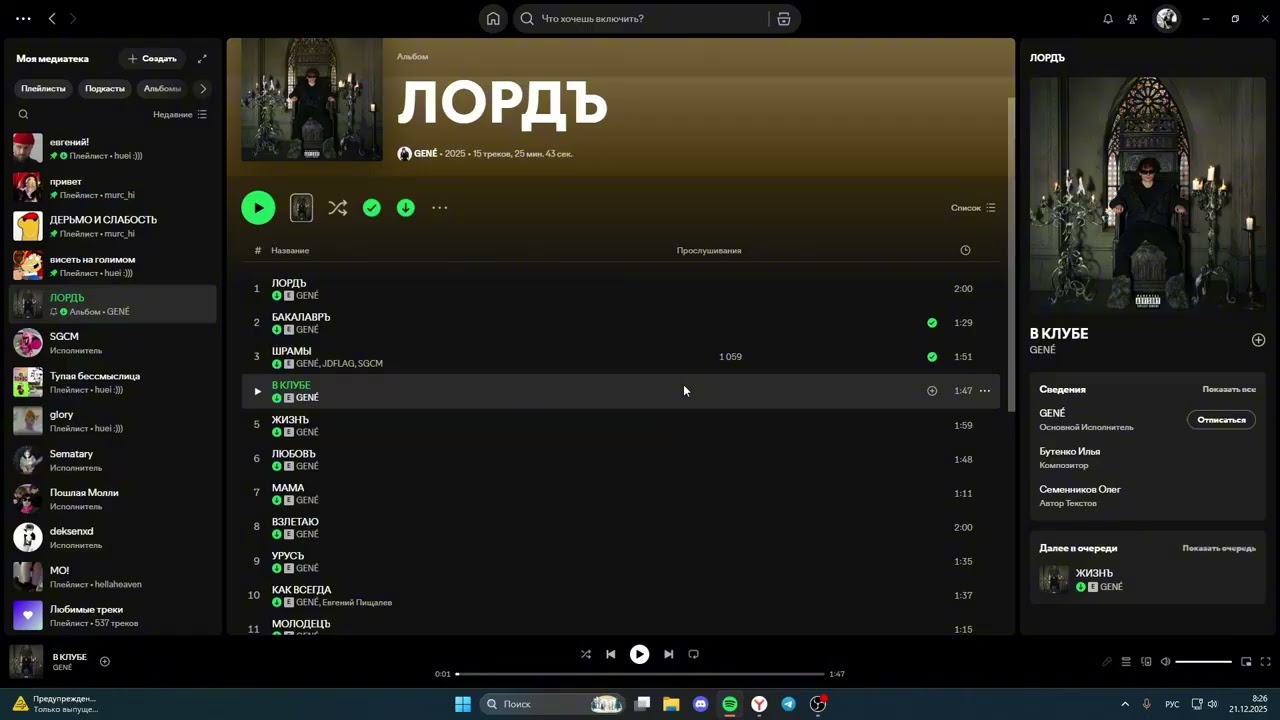The image size is (1280, 720).
Task: Show hidden tray icons chevron
Action: click(1125, 704)
